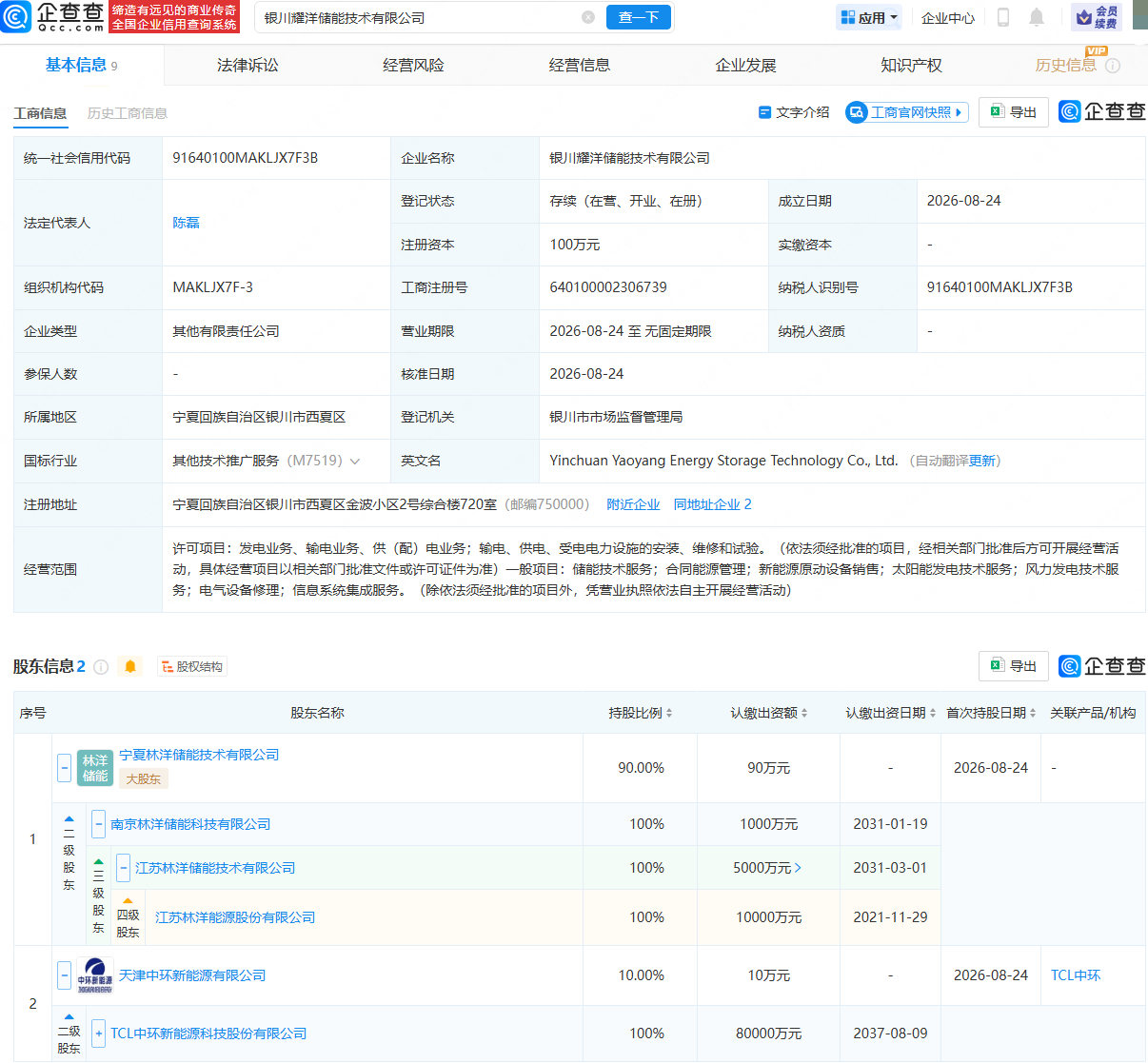
Task: Click the 股东信息 section count 2
Action: tap(81, 666)
